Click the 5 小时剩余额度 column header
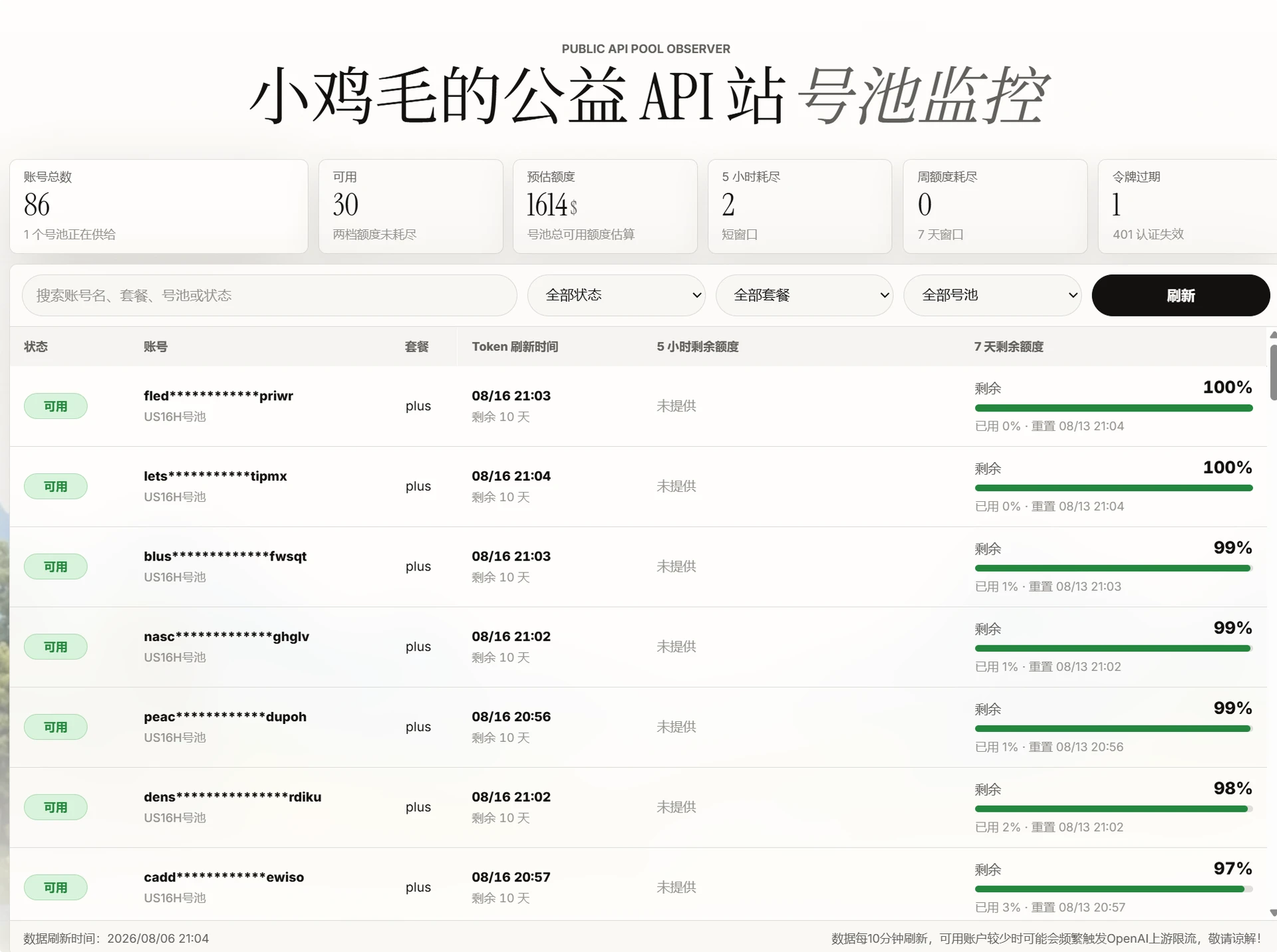Screen dimensions: 1277x952 (698, 346)
